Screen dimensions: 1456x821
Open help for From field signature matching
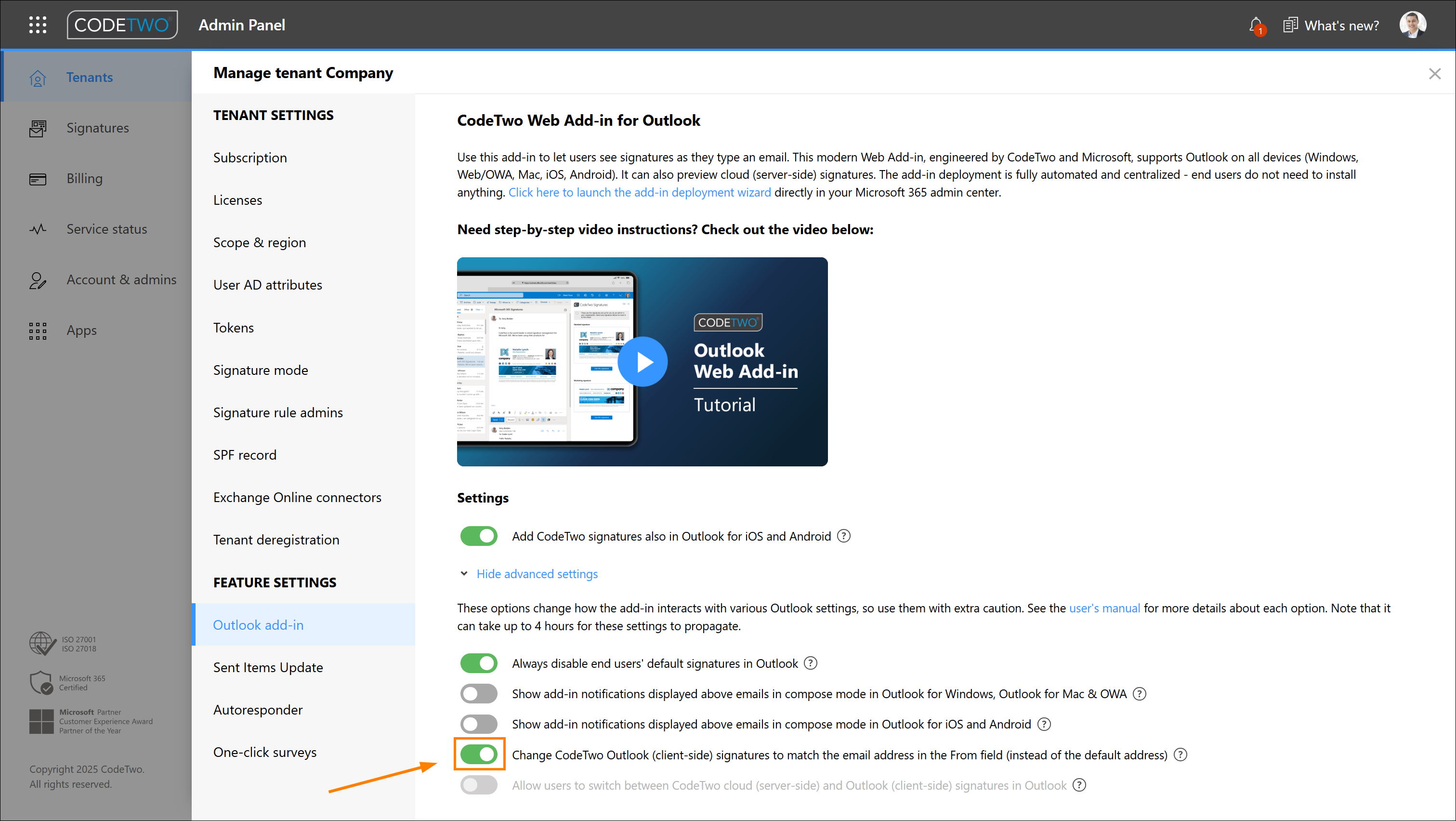point(1181,755)
